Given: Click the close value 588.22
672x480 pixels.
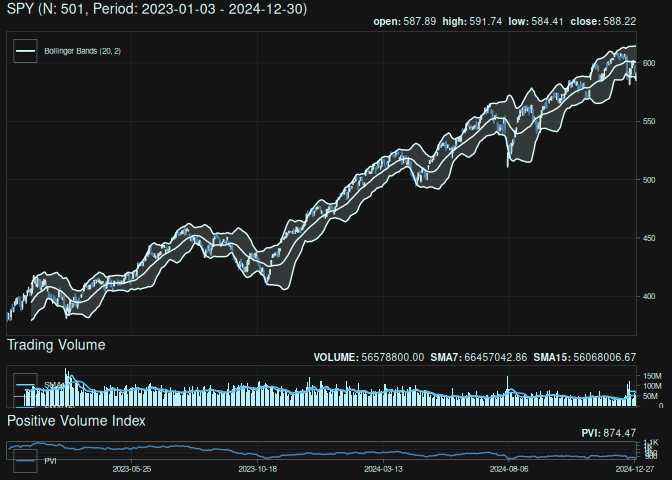Looking at the screenshot, I should (620, 21).
